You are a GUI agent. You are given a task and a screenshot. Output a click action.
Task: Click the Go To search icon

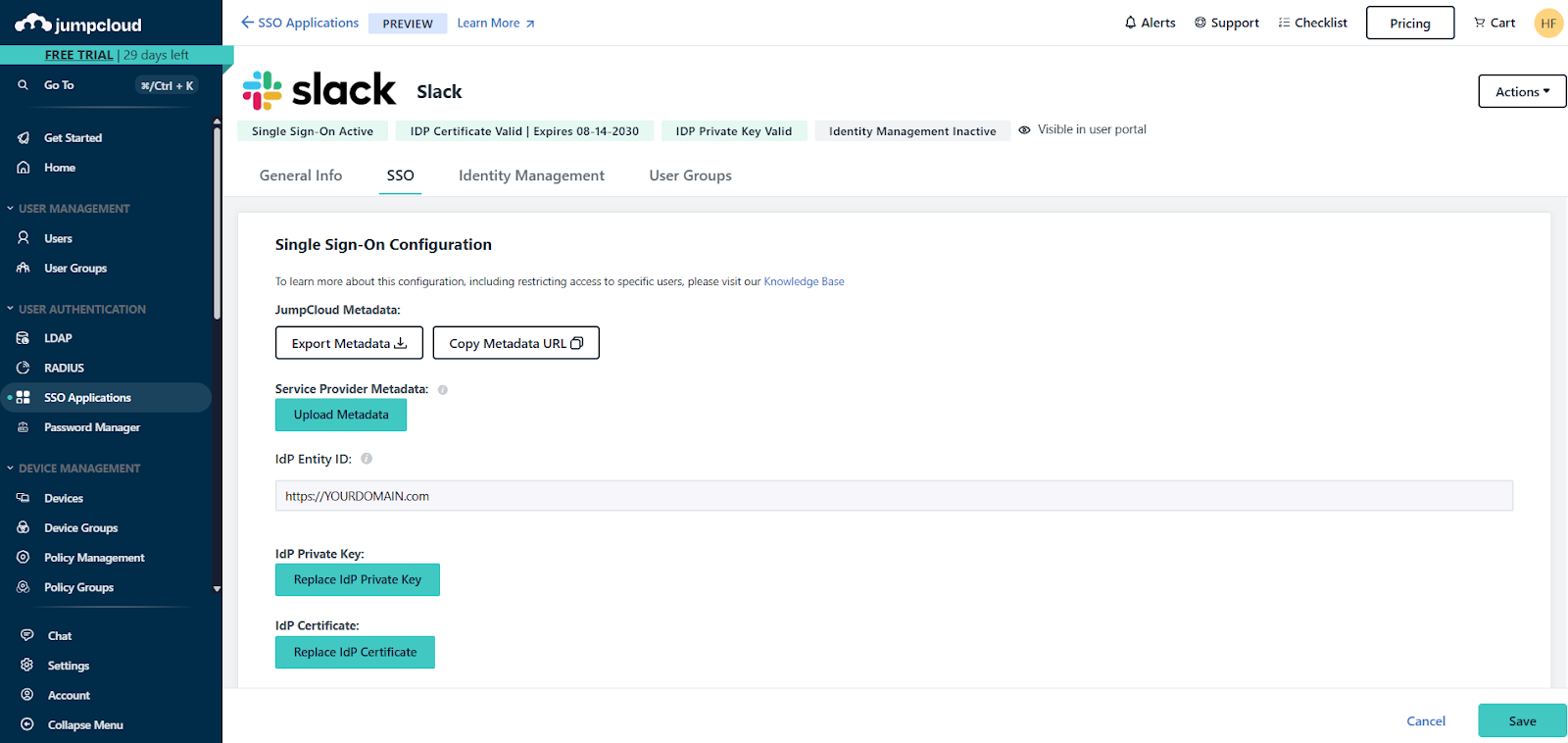pyautogui.click(x=23, y=85)
